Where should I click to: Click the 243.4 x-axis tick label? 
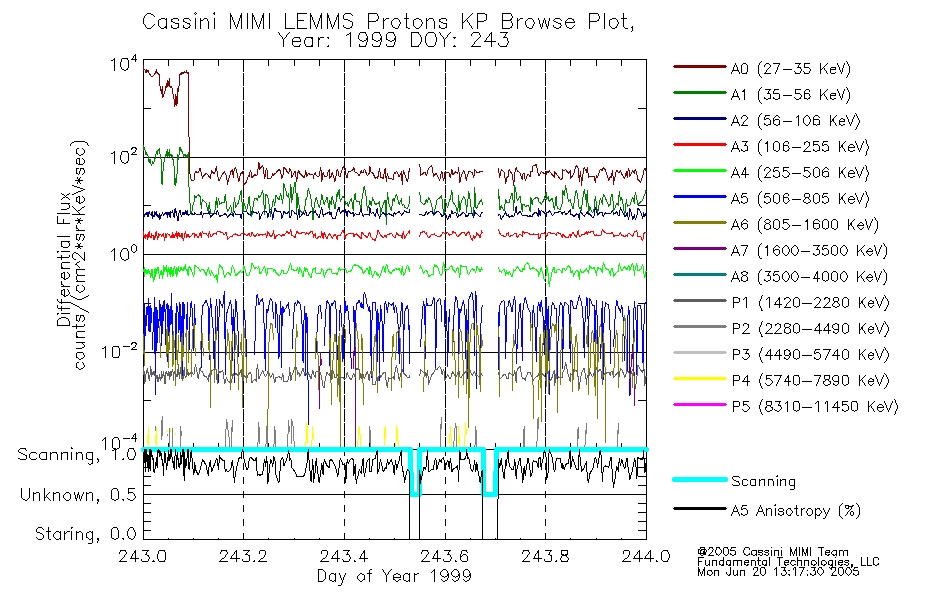click(x=344, y=556)
